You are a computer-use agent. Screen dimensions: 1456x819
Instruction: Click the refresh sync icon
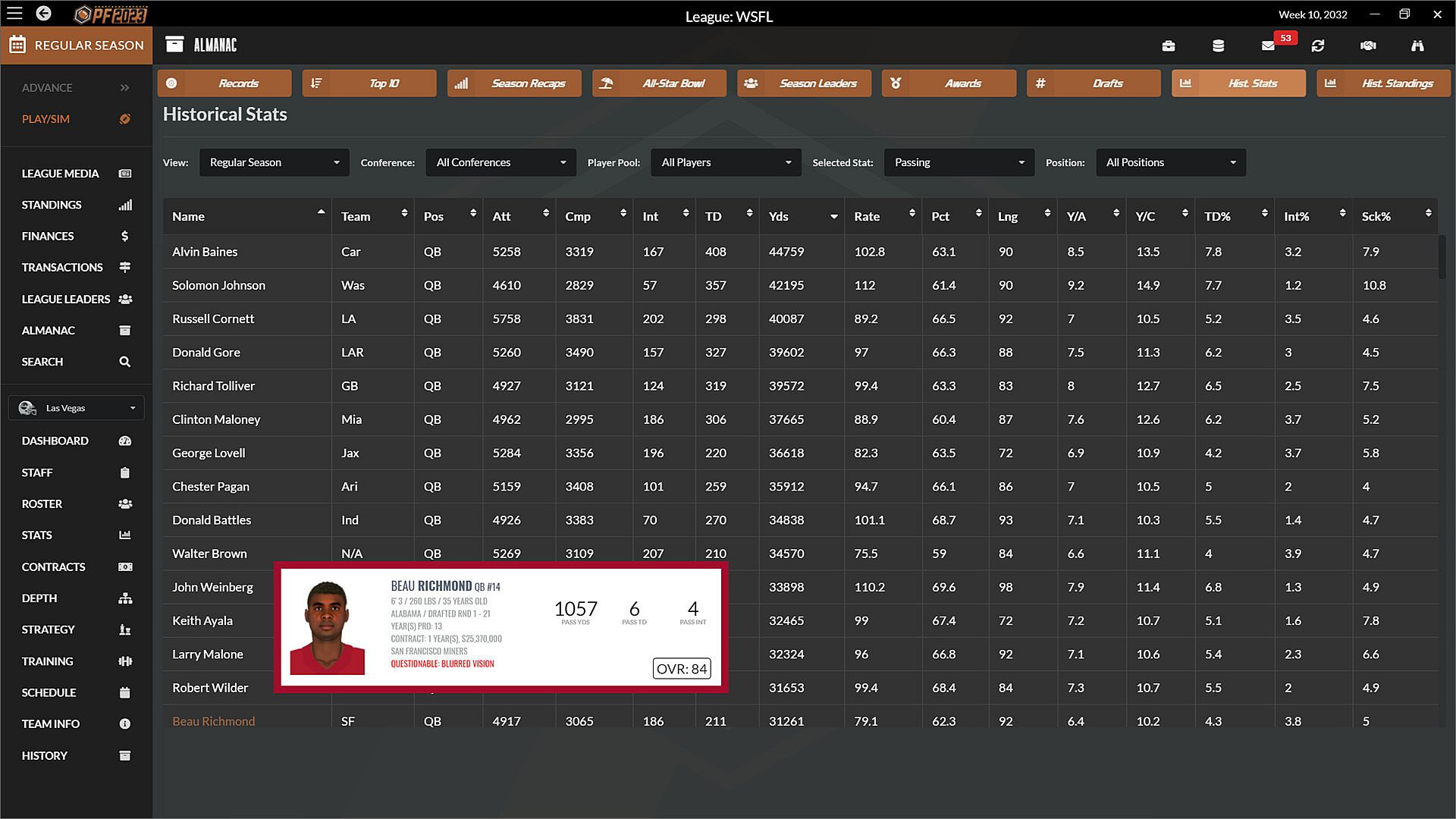coord(1318,45)
